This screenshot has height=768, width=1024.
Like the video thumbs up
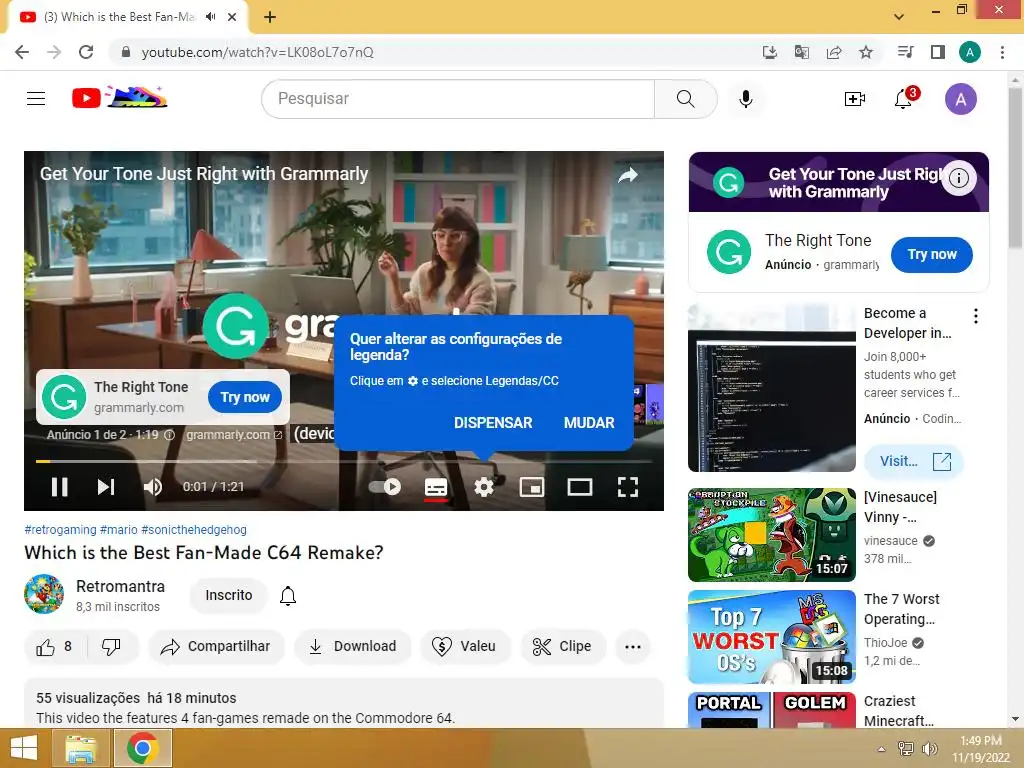pos(55,647)
